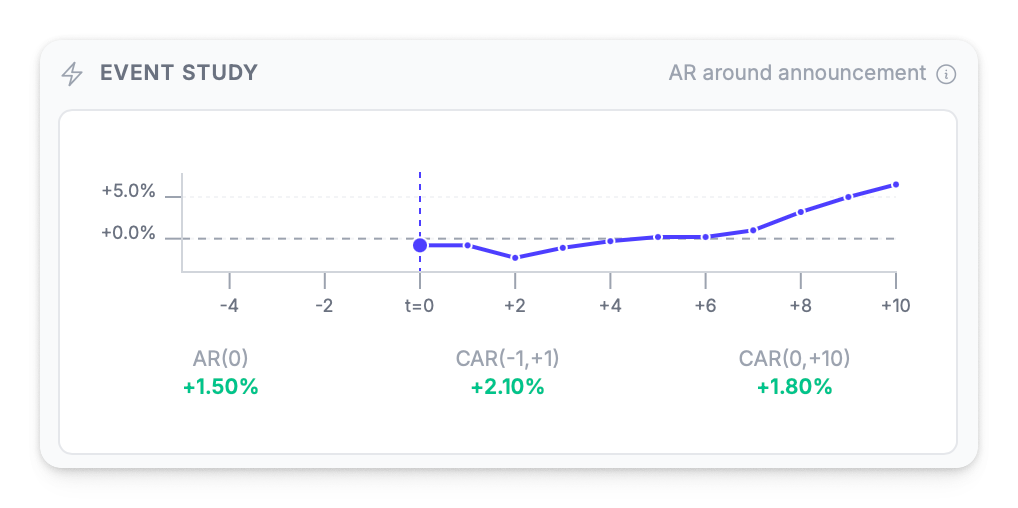Click the vertical dashed announcement line
Image resolution: width=1018 pixels, height=508 pixels.
pyautogui.click(x=420, y=200)
